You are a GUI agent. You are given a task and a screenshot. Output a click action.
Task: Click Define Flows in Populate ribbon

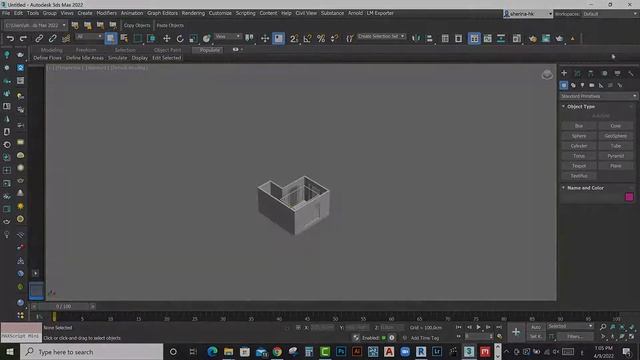click(x=47, y=58)
